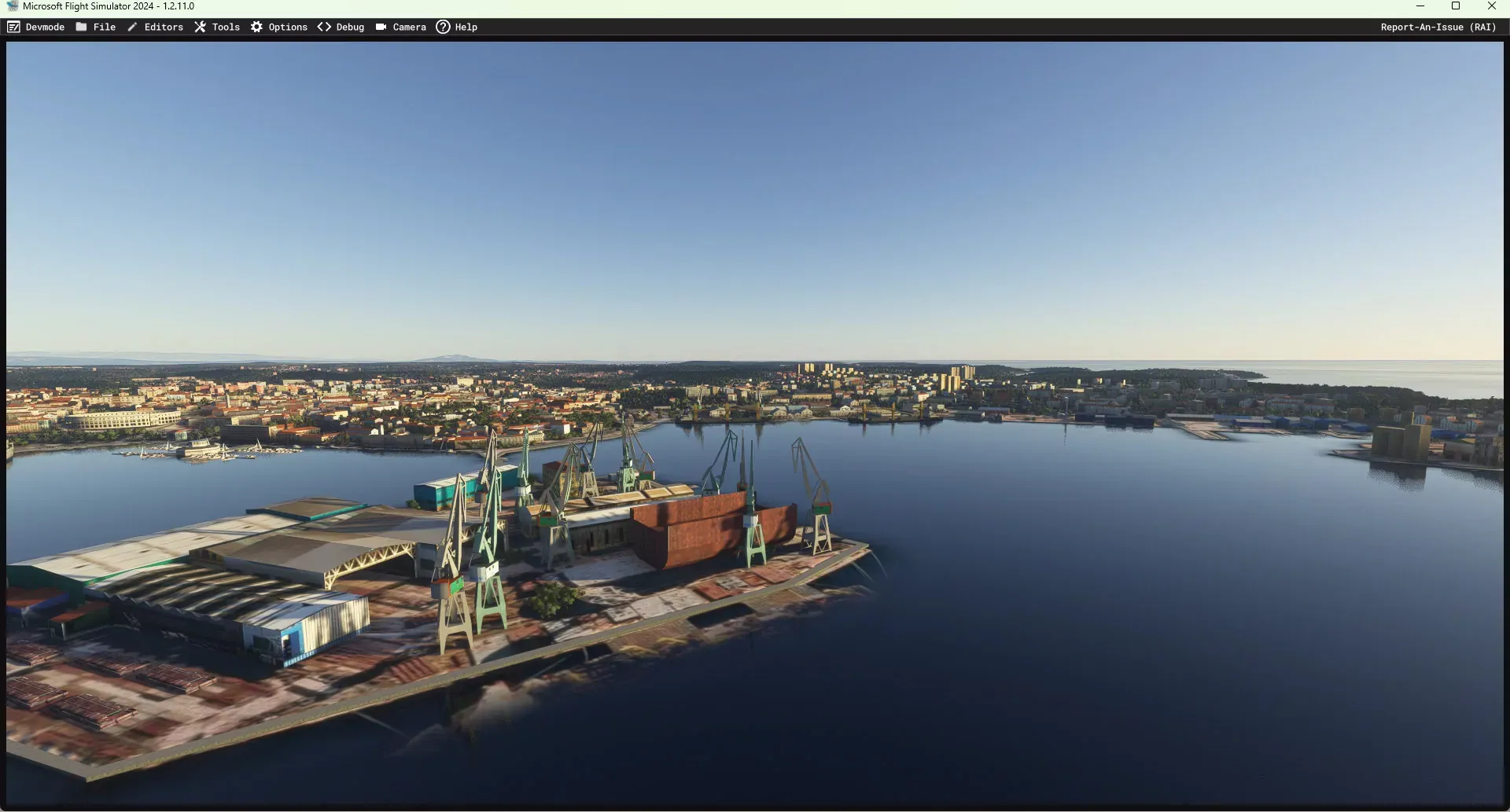Image resolution: width=1510 pixels, height=812 pixels.
Task: Click the Camera video icon
Action: [381, 27]
